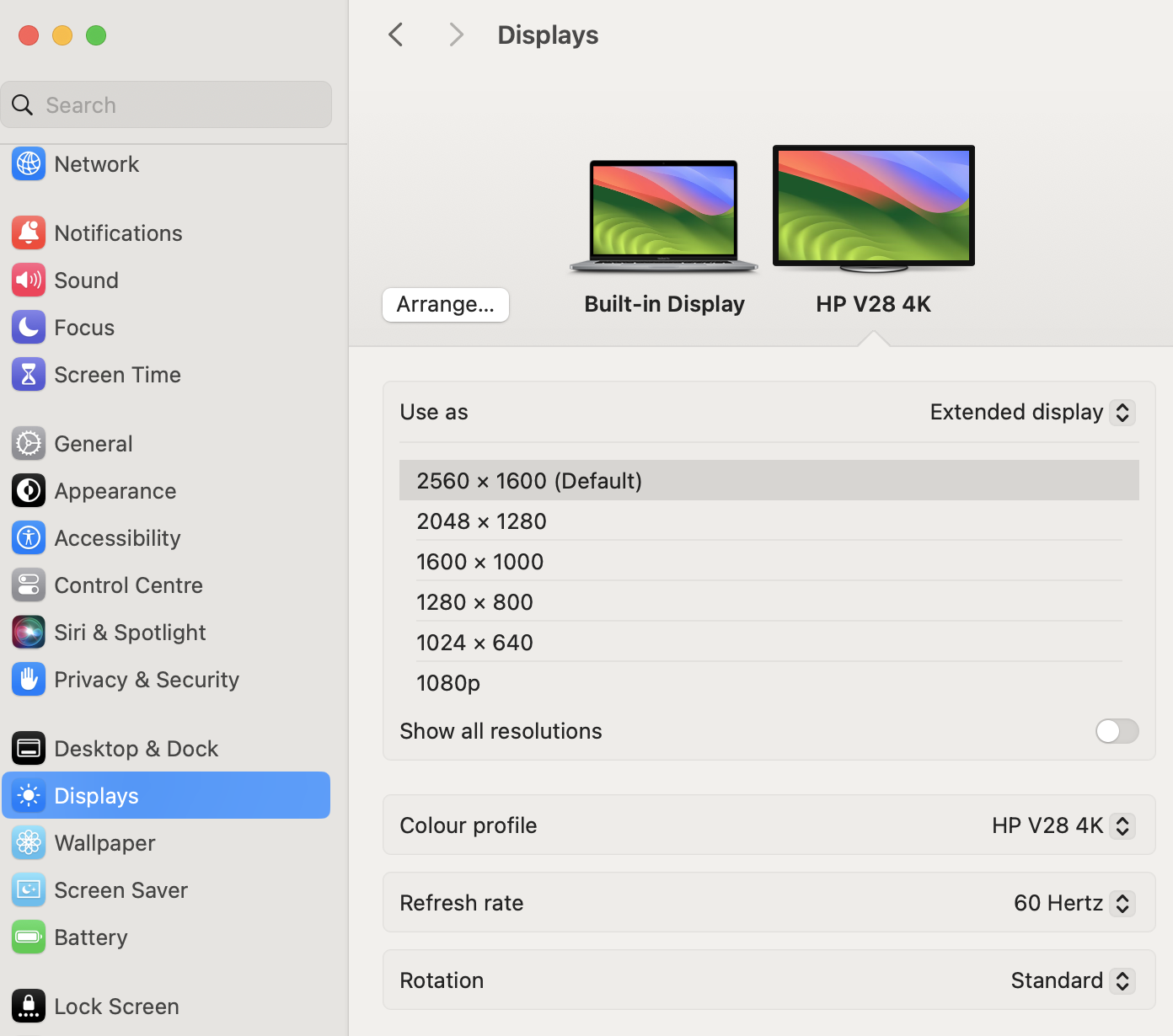
Task: Open Siri & Spotlight icon
Action: coord(29,633)
